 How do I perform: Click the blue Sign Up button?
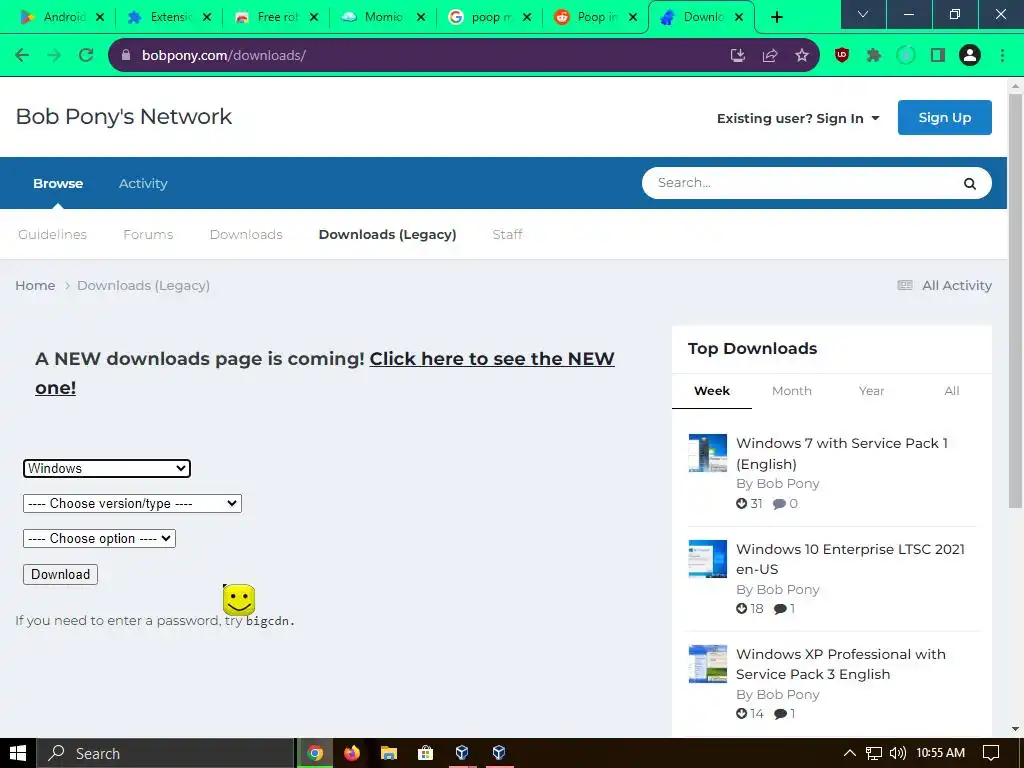point(944,118)
